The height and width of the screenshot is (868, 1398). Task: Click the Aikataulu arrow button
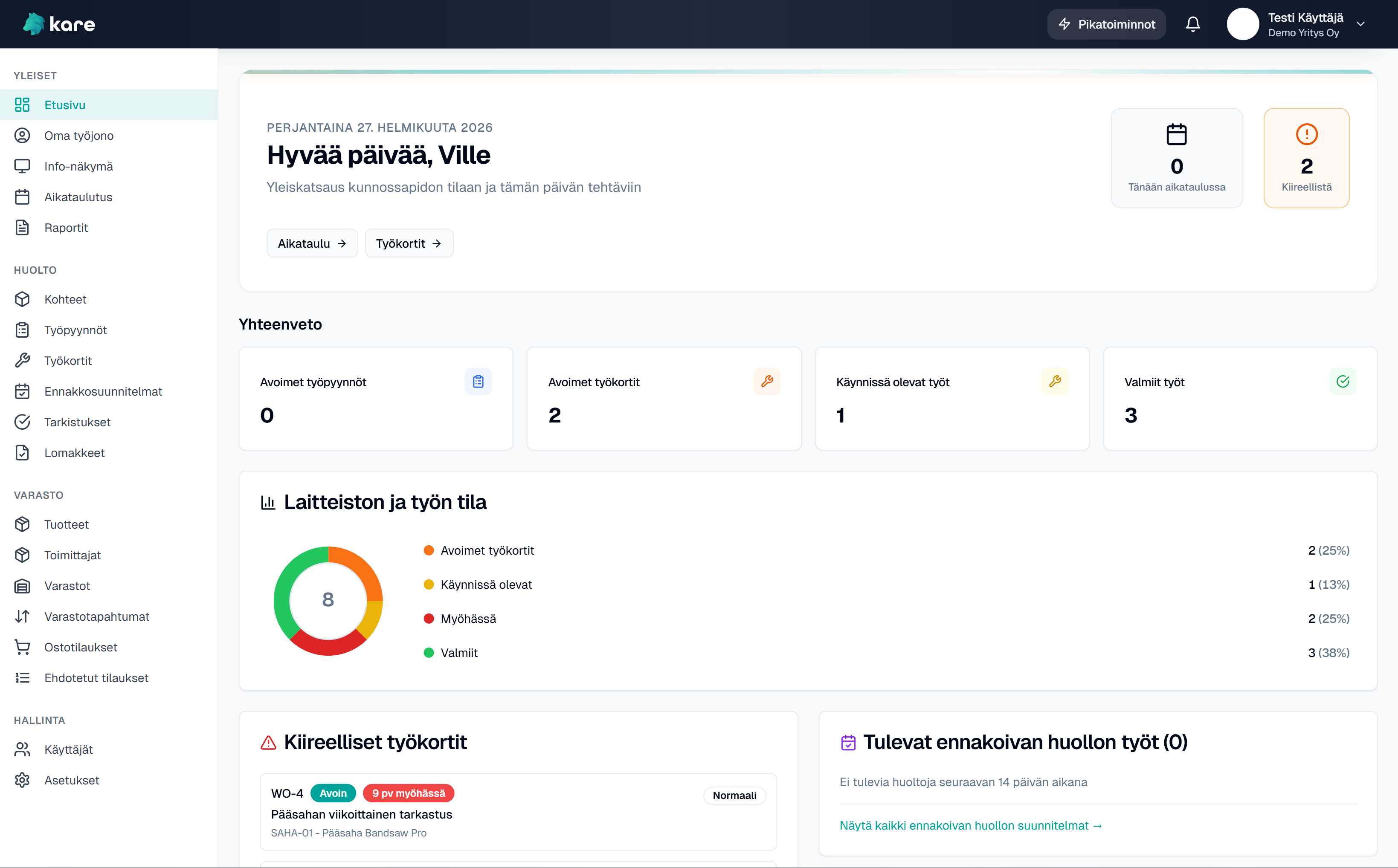312,243
